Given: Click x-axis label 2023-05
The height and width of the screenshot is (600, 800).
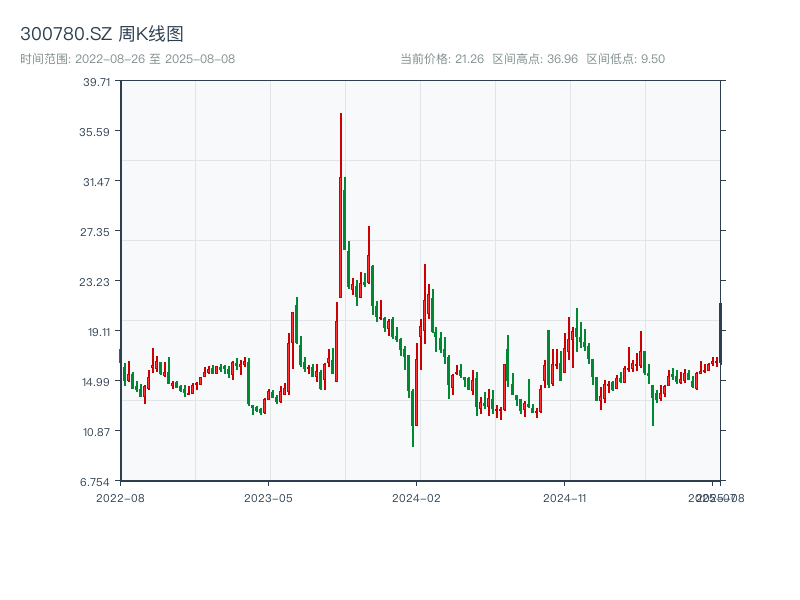Looking at the screenshot, I should [268, 498].
